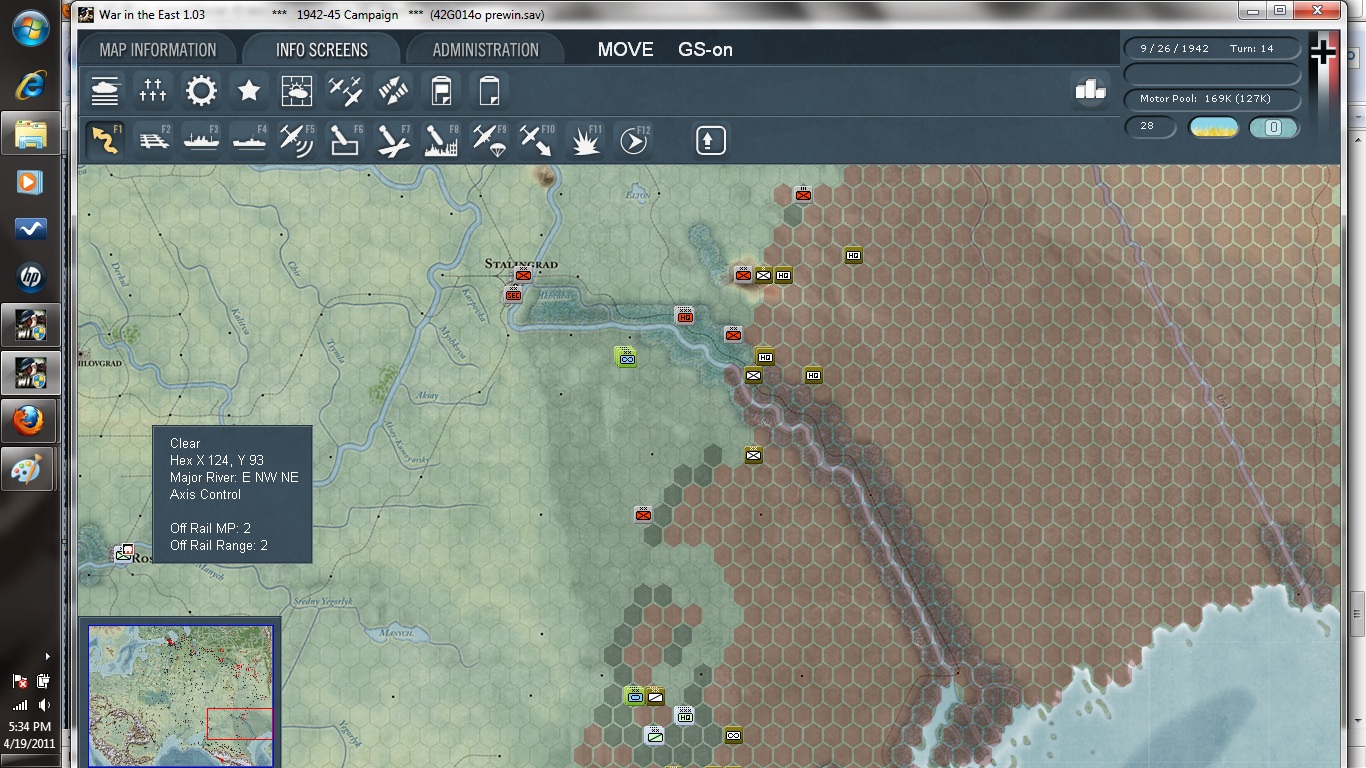The height and width of the screenshot is (768, 1366).
Task: Click the Motor Pool 169K (127K) readout
Action: point(1212,99)
